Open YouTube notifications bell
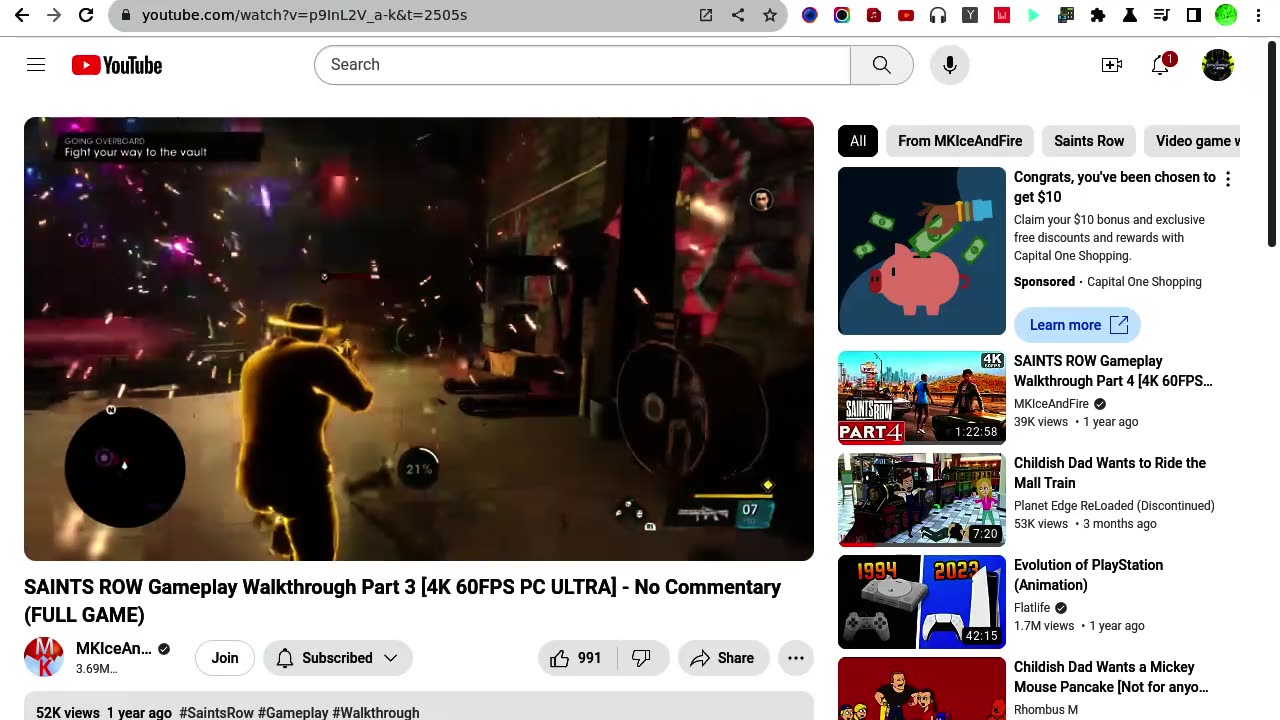Viewport: 1280px width, 720px height. (x=1161, y=65)
